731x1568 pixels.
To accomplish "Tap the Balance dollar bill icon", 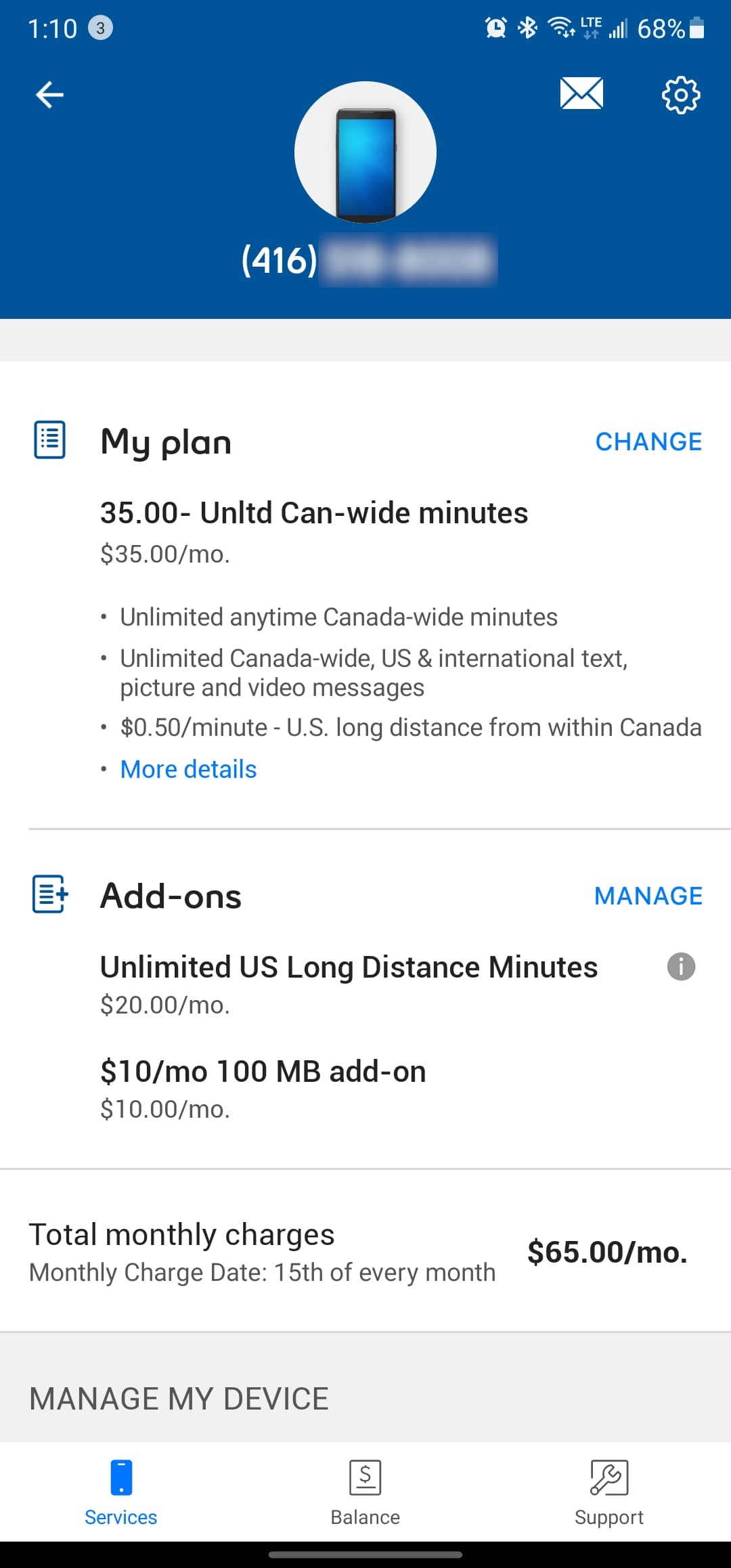I will [x=365, y=1477].
